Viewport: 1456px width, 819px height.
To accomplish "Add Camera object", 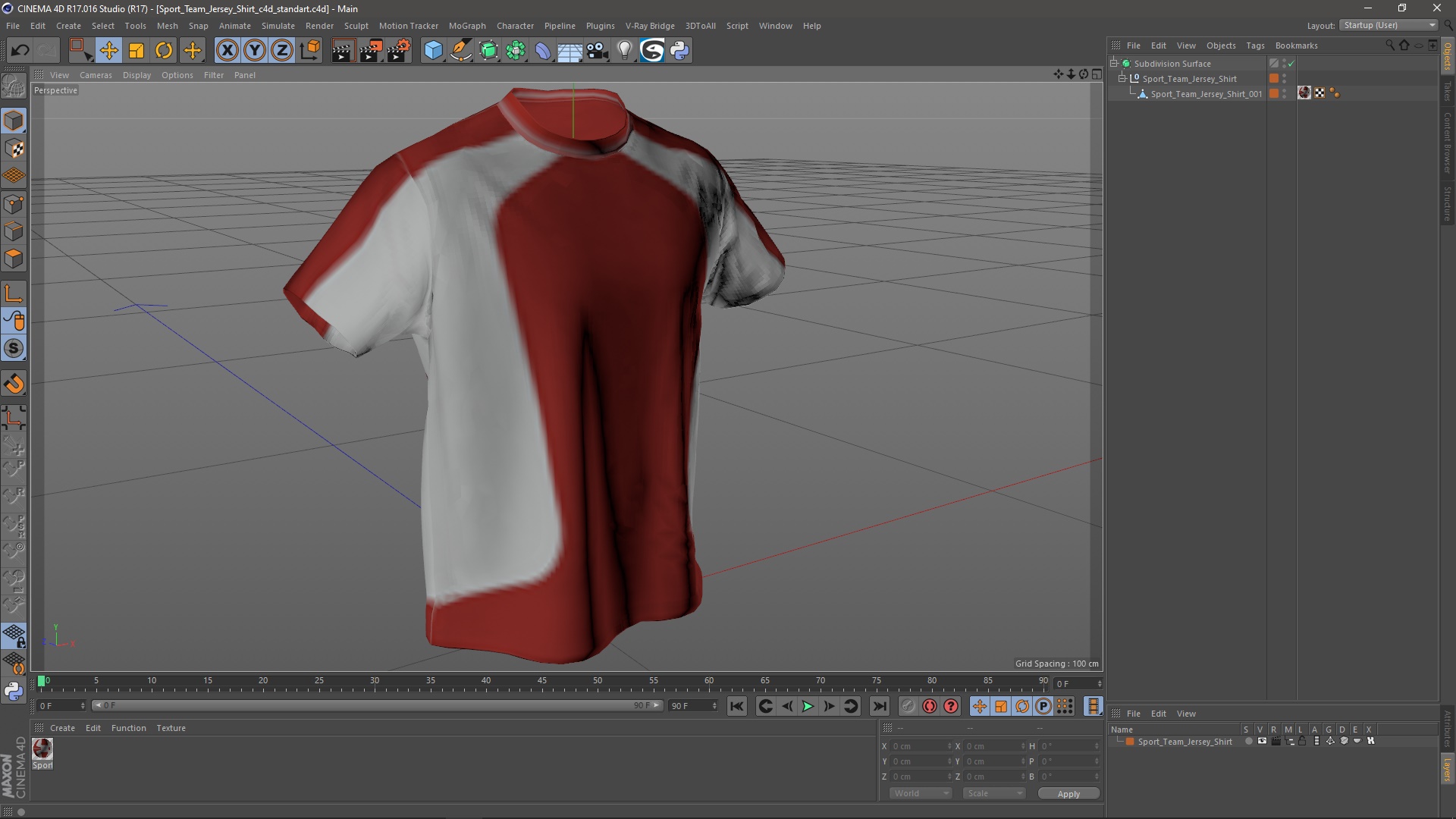I will 598,51.
